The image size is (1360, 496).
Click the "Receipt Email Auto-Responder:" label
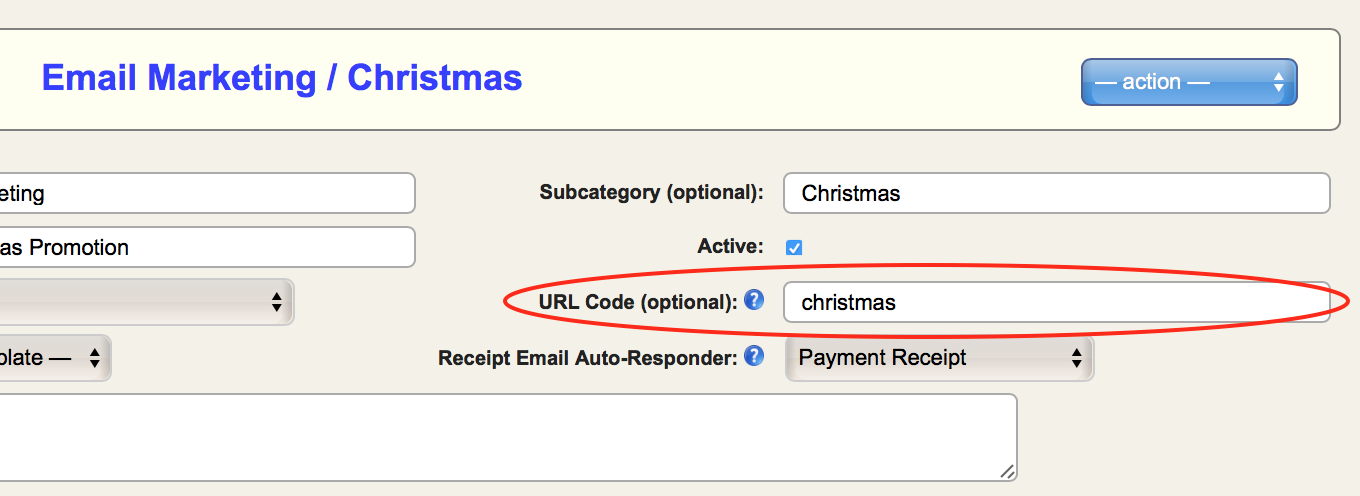[588, 357]
